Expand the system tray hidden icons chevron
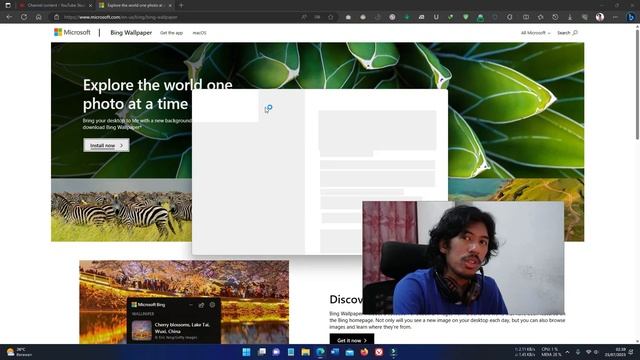 (x=567, y=352)
